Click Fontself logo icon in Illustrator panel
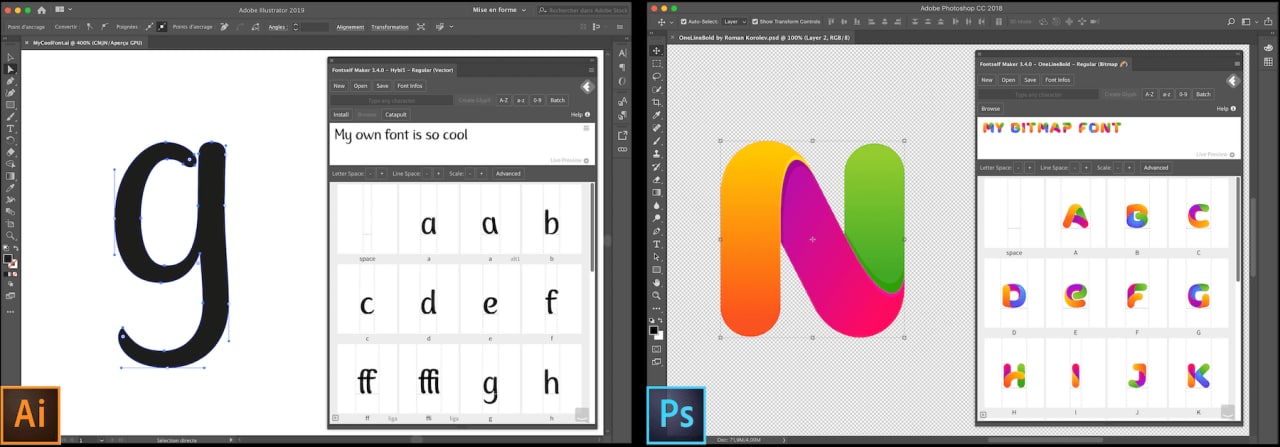This screenshot has height=447, width=1280. [x=587, y=86]
